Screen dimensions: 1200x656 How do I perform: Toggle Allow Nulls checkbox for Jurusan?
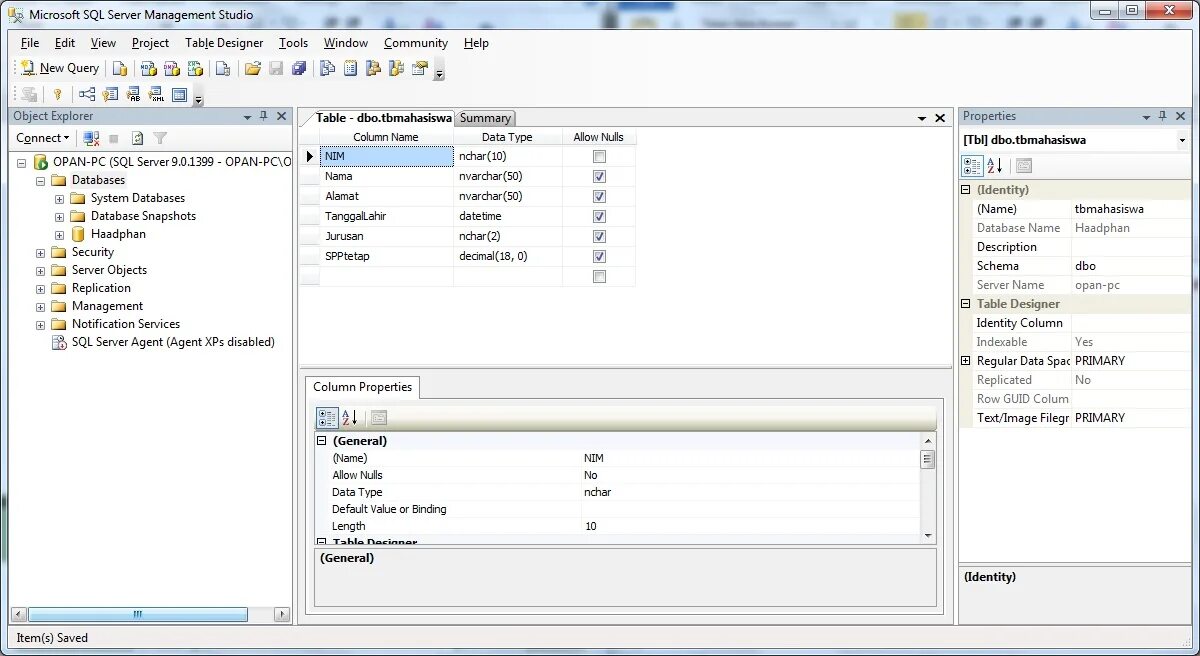pos(599,236)
